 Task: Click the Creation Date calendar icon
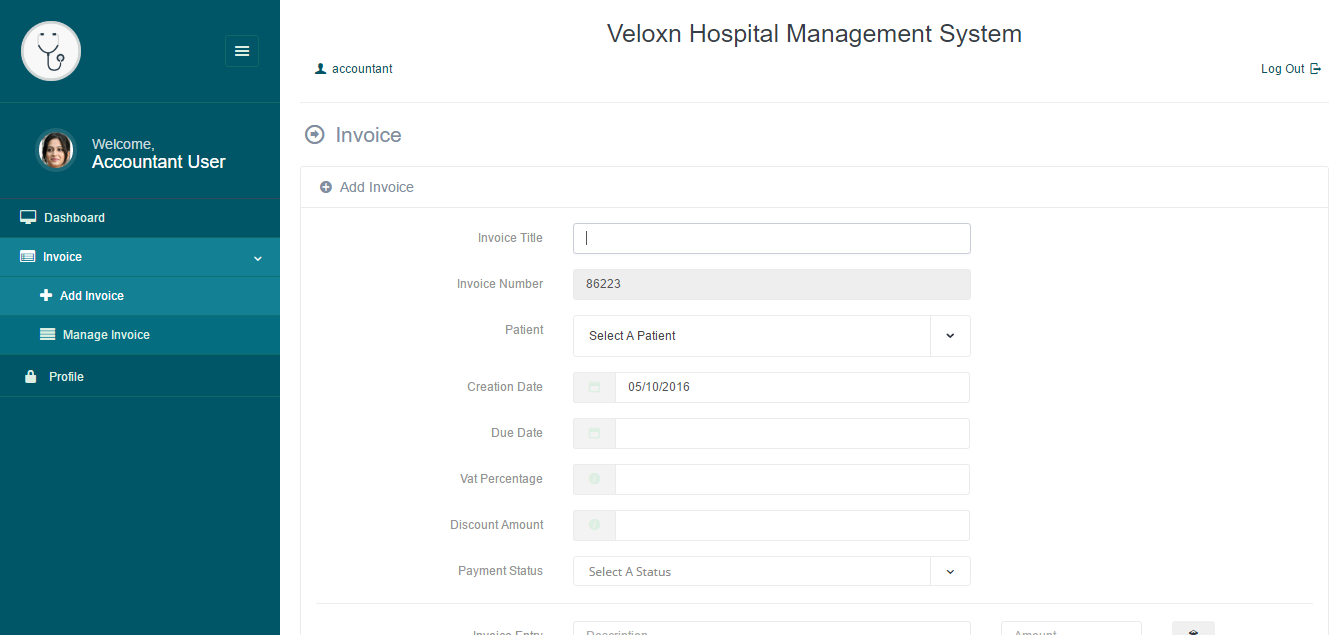coord(594,387)
